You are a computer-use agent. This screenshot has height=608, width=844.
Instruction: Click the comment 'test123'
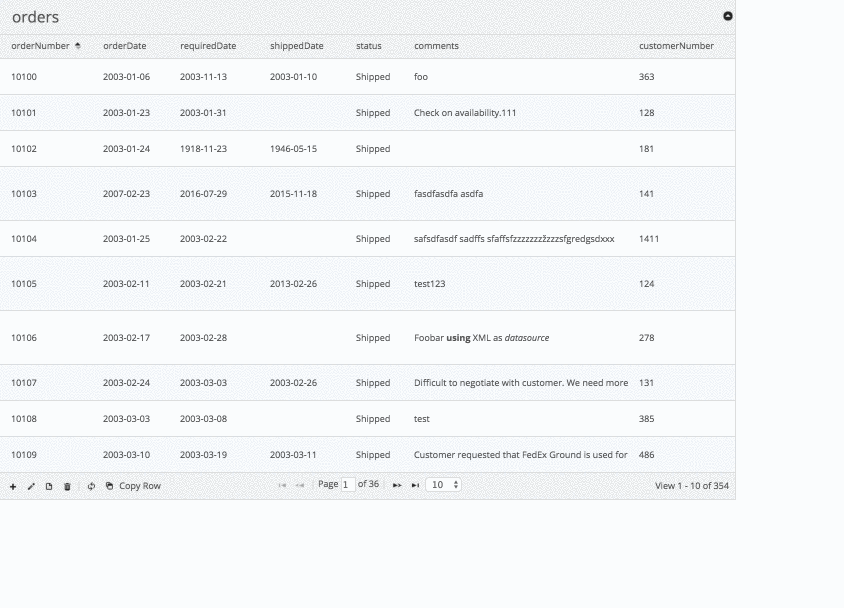coord(430,284)
